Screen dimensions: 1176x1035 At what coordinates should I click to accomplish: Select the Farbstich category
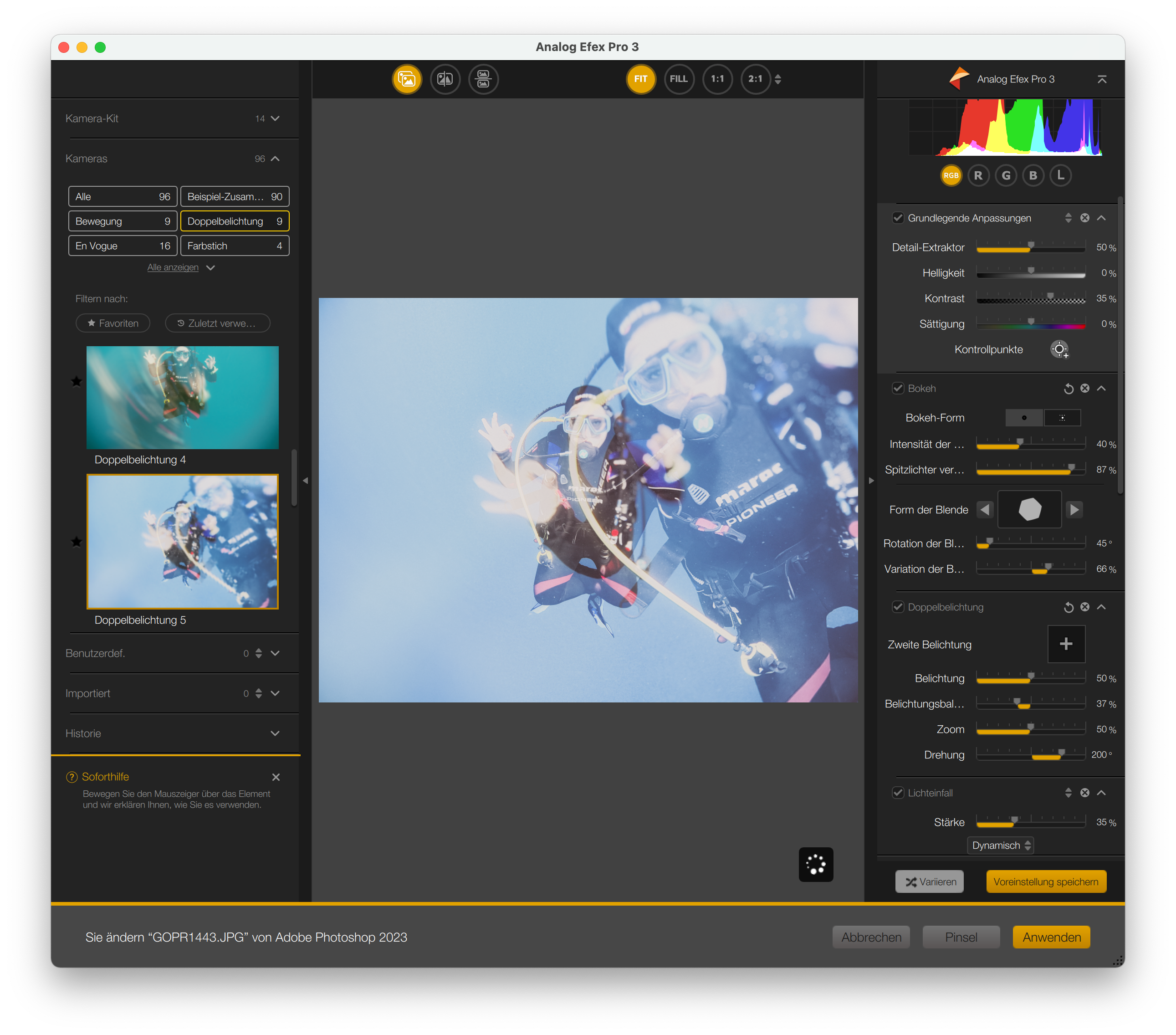click(235, 246)
